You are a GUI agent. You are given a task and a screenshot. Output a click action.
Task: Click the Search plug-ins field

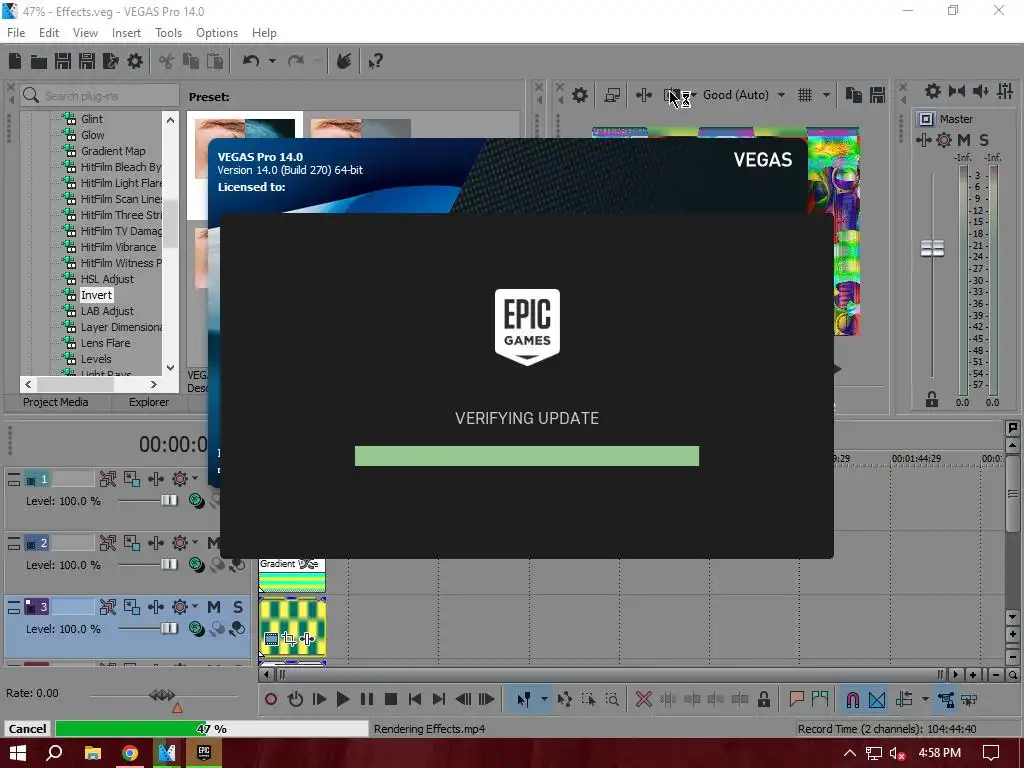(x=99, y=95)
